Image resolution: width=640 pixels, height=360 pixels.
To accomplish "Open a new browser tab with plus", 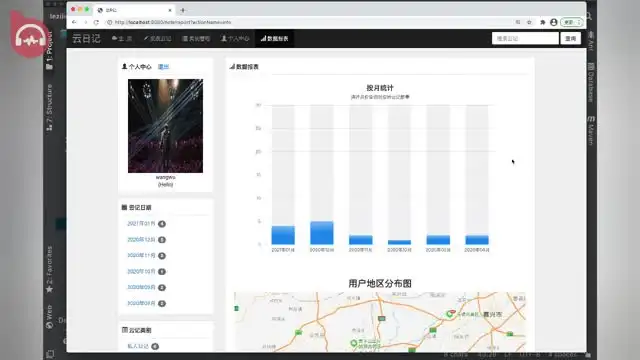I will click(183, 10).
